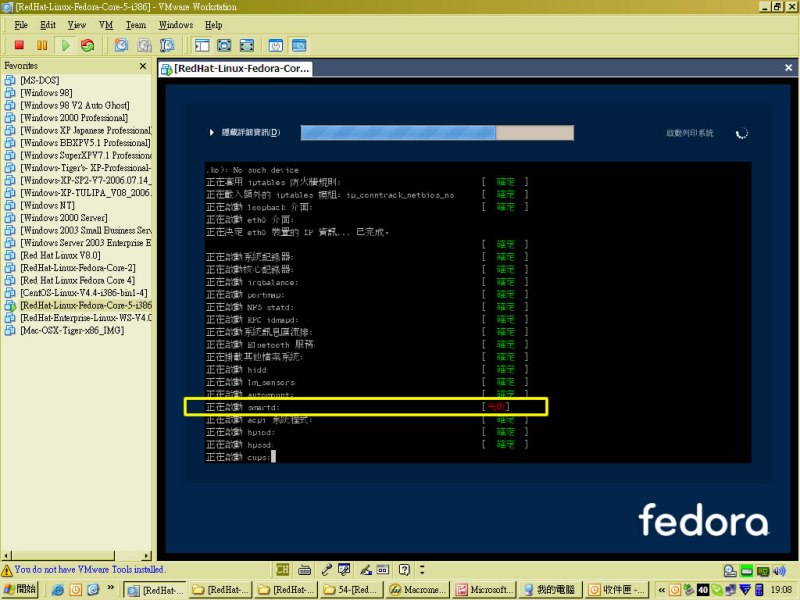Click the Fedora boot progress bar

pyautogui.click(x=437, y=133)
